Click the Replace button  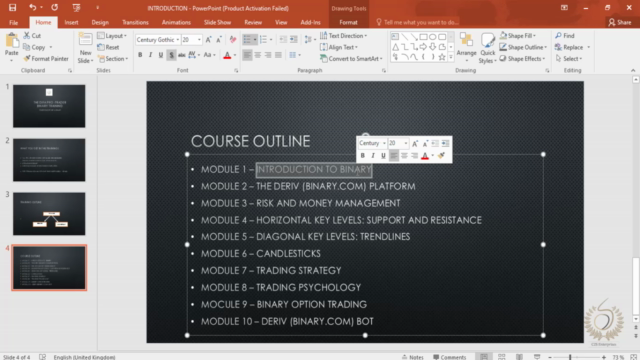tap(569, 47)
